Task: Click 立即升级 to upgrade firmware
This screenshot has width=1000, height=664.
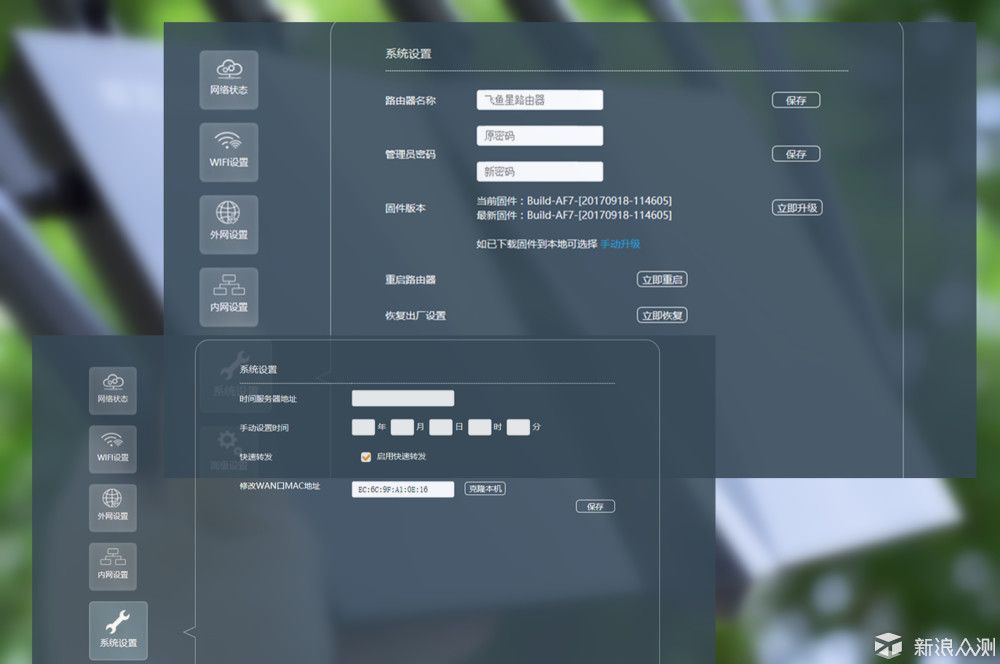Action: [x=797, y=208]
